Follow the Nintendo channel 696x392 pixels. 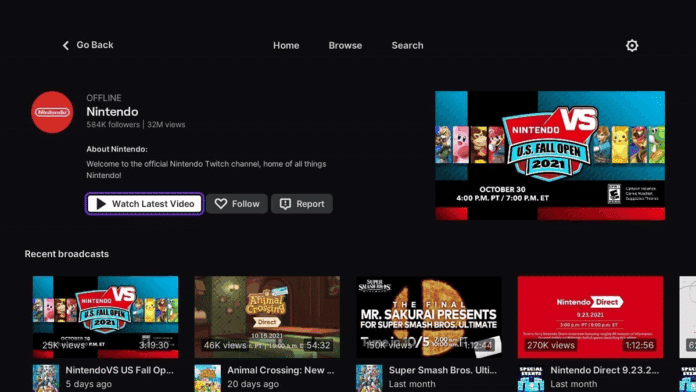click(x=237, y=204)
